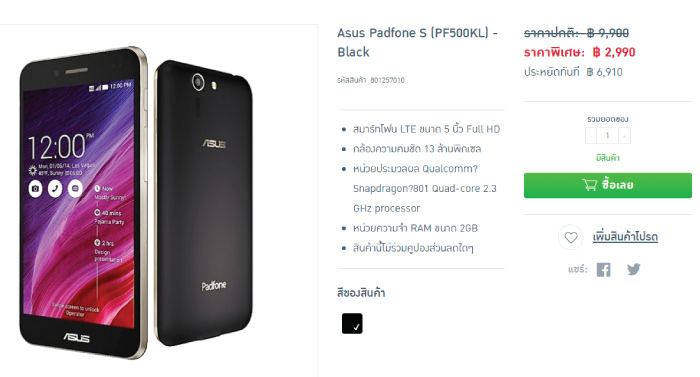Click the 13 megapixel camera feature bullet
Image resolution: width=700 pixels, height=377 pixels.
pos(417,149)
